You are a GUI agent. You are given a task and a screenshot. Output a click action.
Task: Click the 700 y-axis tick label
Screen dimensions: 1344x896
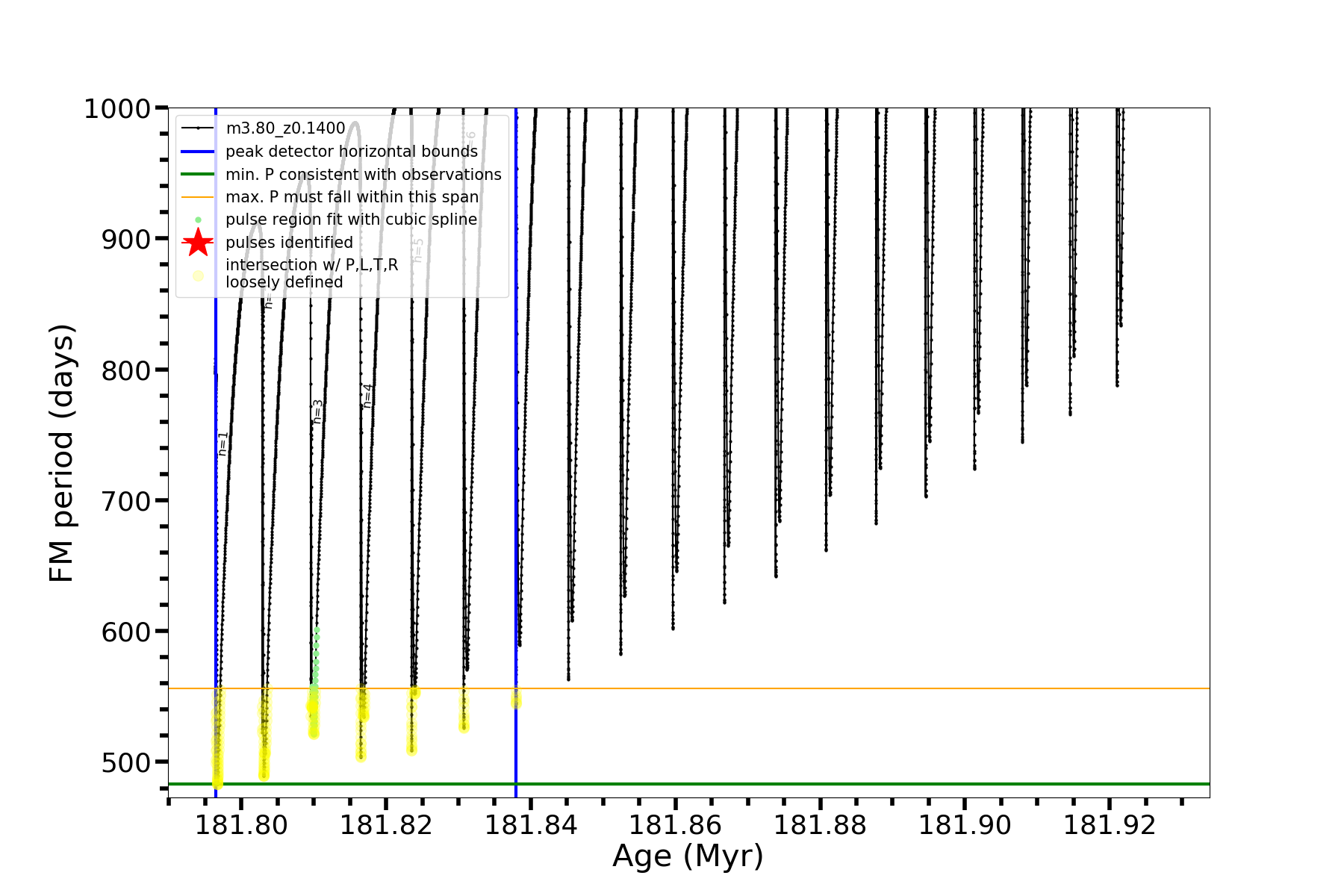[x=125, y=500]
